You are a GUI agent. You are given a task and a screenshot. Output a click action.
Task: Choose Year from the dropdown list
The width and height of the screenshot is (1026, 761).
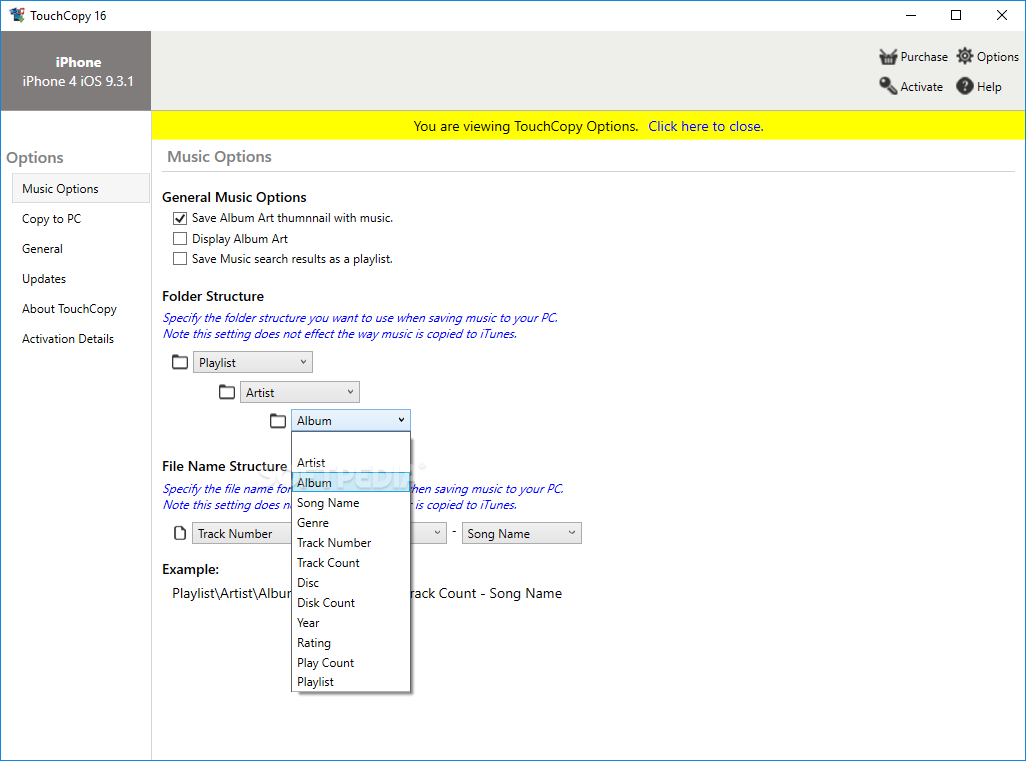click(351, 622)
